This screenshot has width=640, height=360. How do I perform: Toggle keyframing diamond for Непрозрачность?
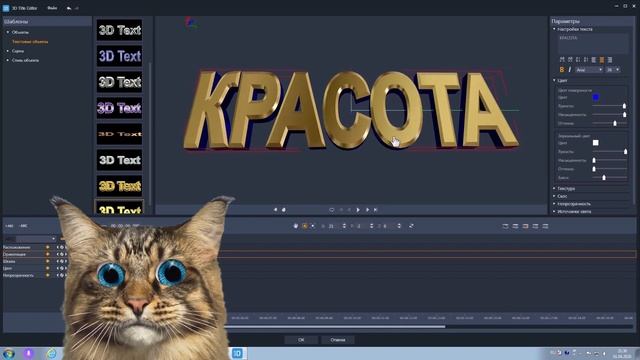(x=48, y=275)
